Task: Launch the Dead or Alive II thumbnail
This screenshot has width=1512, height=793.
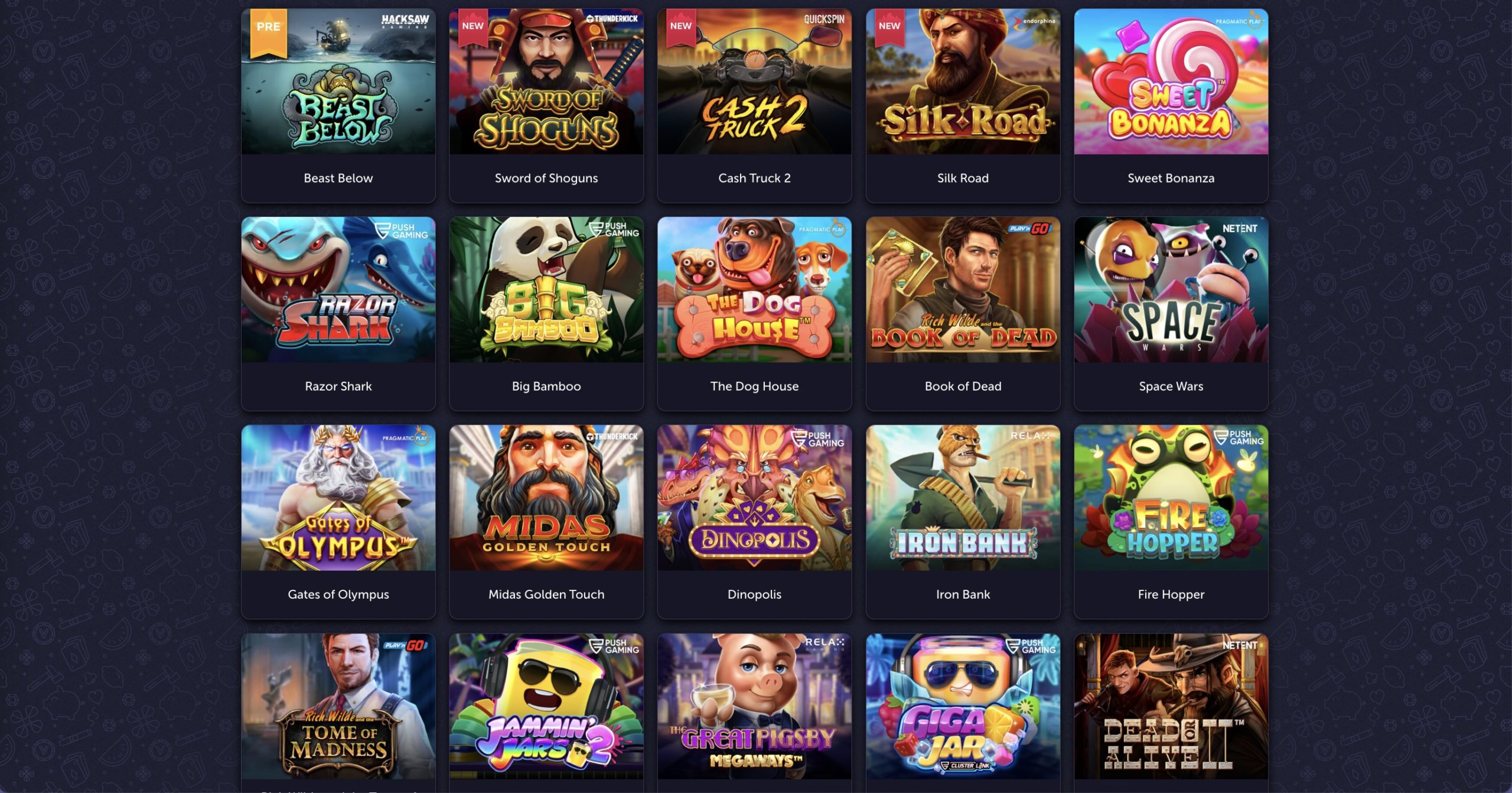Action: pyautogui.click(x=1171, y=706)
